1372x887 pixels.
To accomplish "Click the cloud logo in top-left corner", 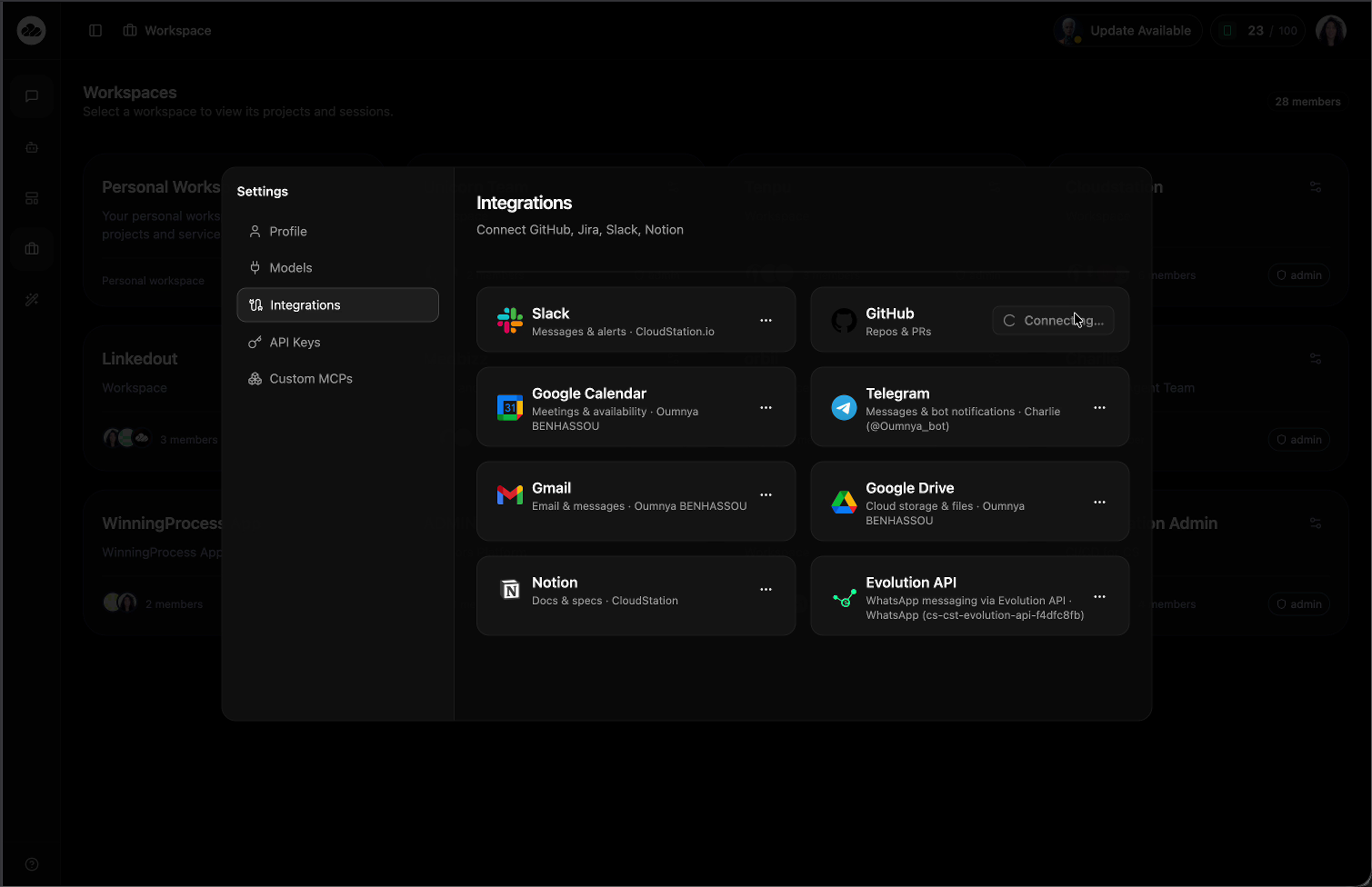I will coord(31,31).
